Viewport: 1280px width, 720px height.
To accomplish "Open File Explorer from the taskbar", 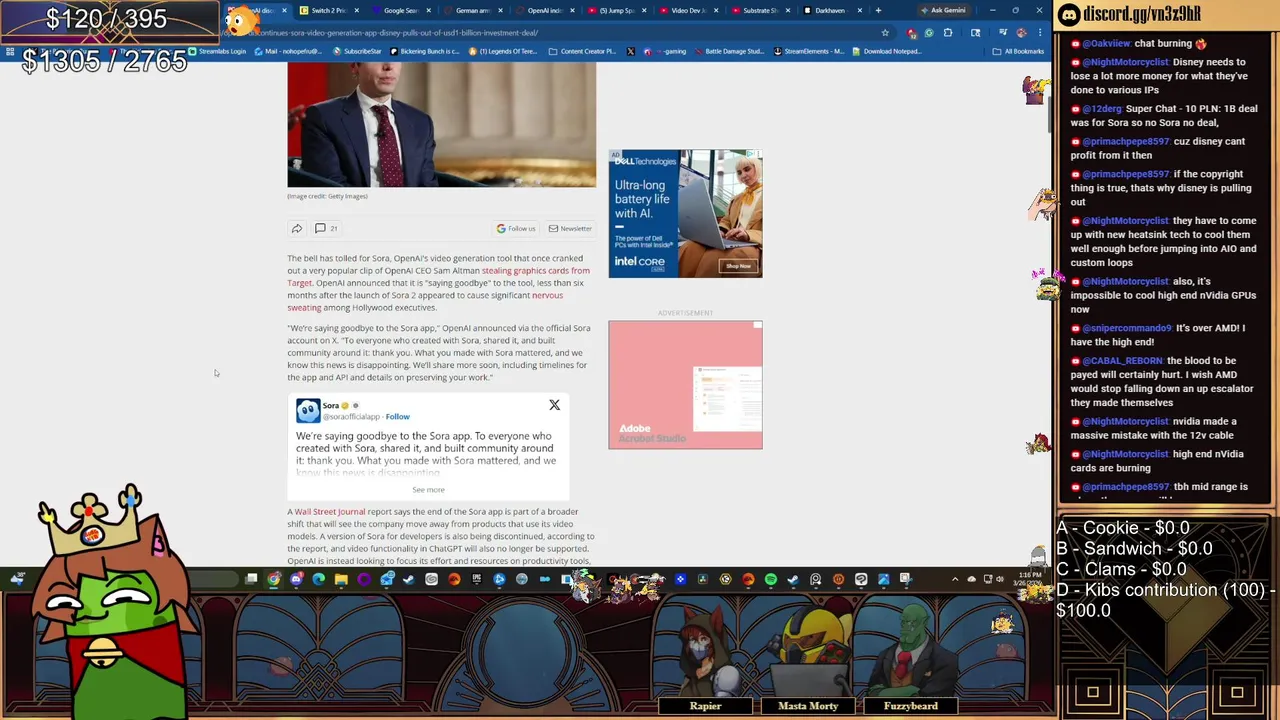I will 341,579.
